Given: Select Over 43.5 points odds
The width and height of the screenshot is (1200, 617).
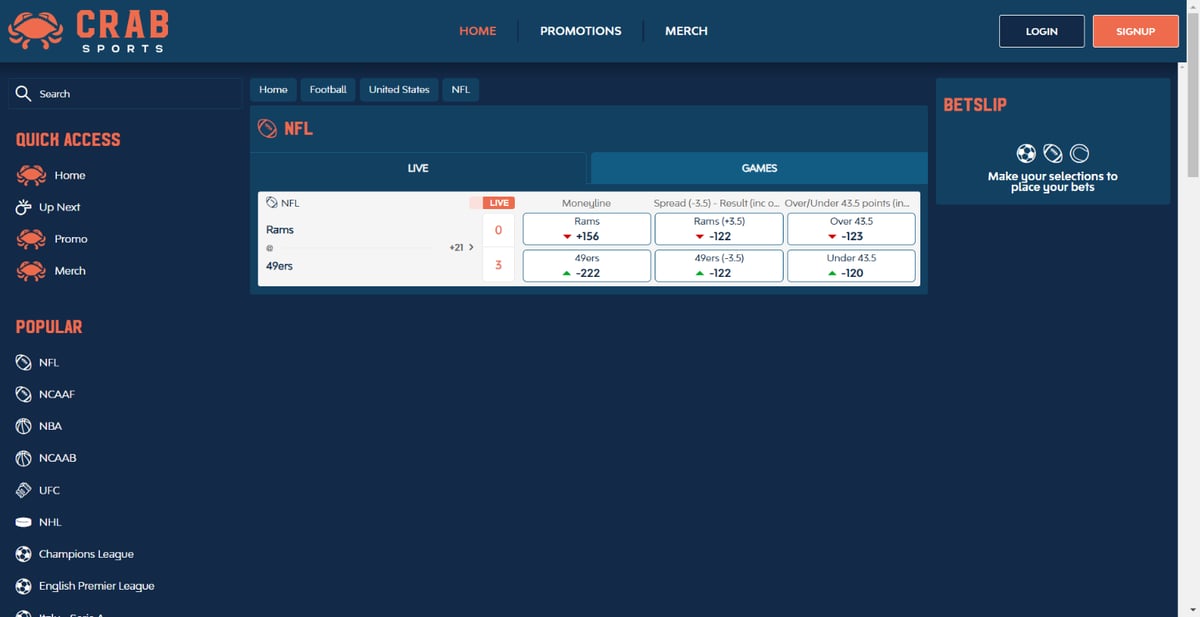Looking at the screenshot, I should point(851,229).
